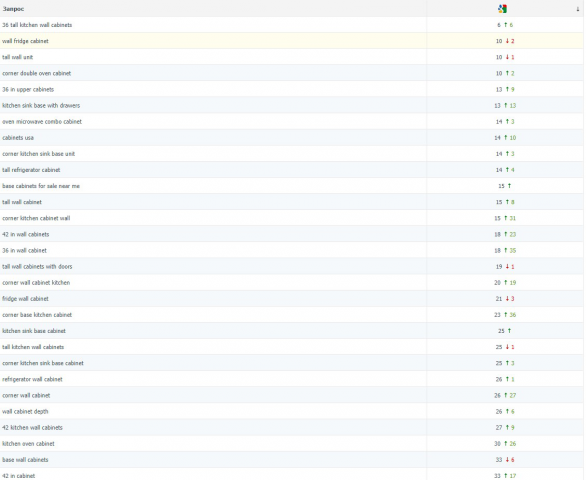The height and width of the screenshot is (480, 586).
Task: Click position value for 'corner base kitchen cabinet'
Action: (x=497, y=315)
